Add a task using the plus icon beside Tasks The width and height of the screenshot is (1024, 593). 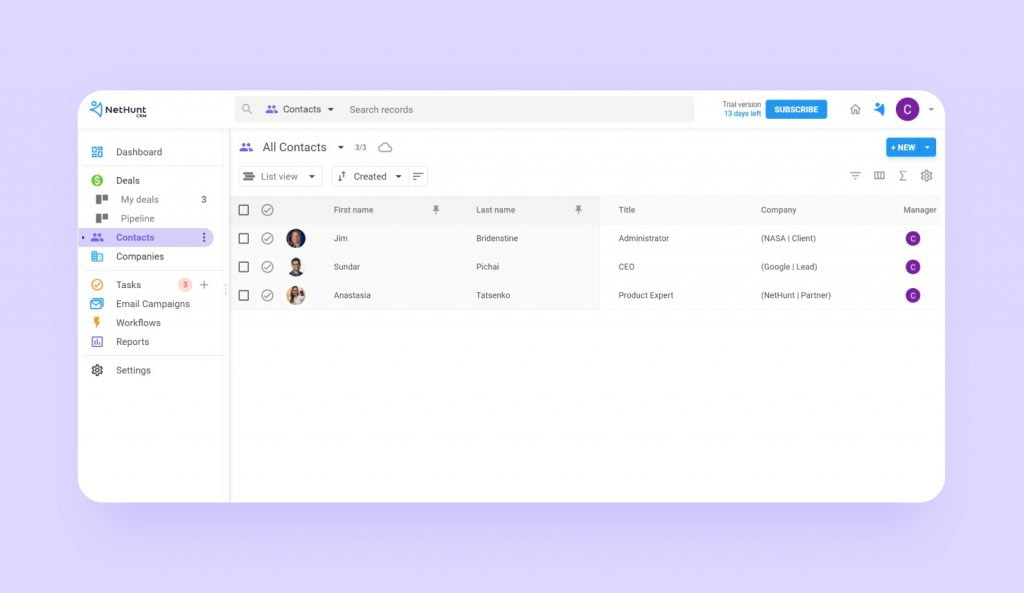pyautogui.click(x=203, y=284)
